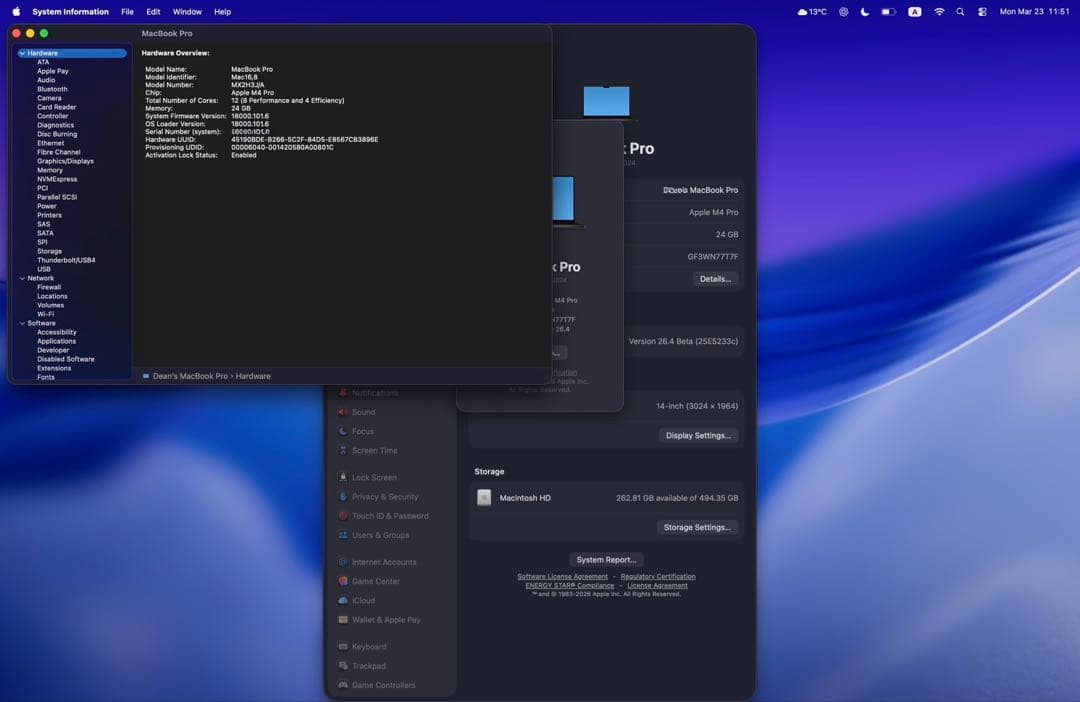Select Apple Pay in sidebar
Image resolution: width=1080 pixels, height=702 pixels.
[52, 71]
